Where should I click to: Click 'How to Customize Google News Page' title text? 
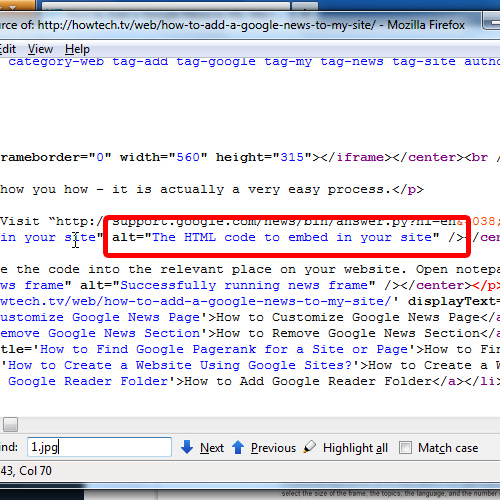click(348, 317)
